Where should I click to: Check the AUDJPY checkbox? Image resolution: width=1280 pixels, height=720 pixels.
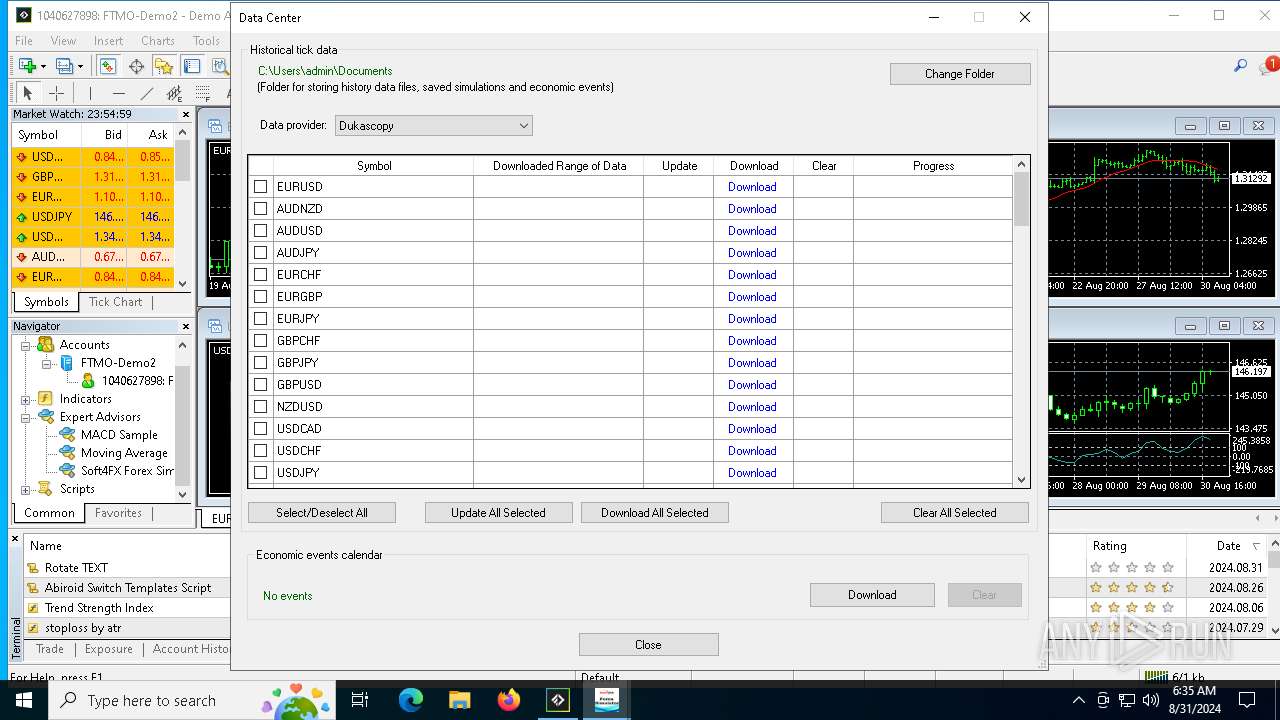point(261,253)
